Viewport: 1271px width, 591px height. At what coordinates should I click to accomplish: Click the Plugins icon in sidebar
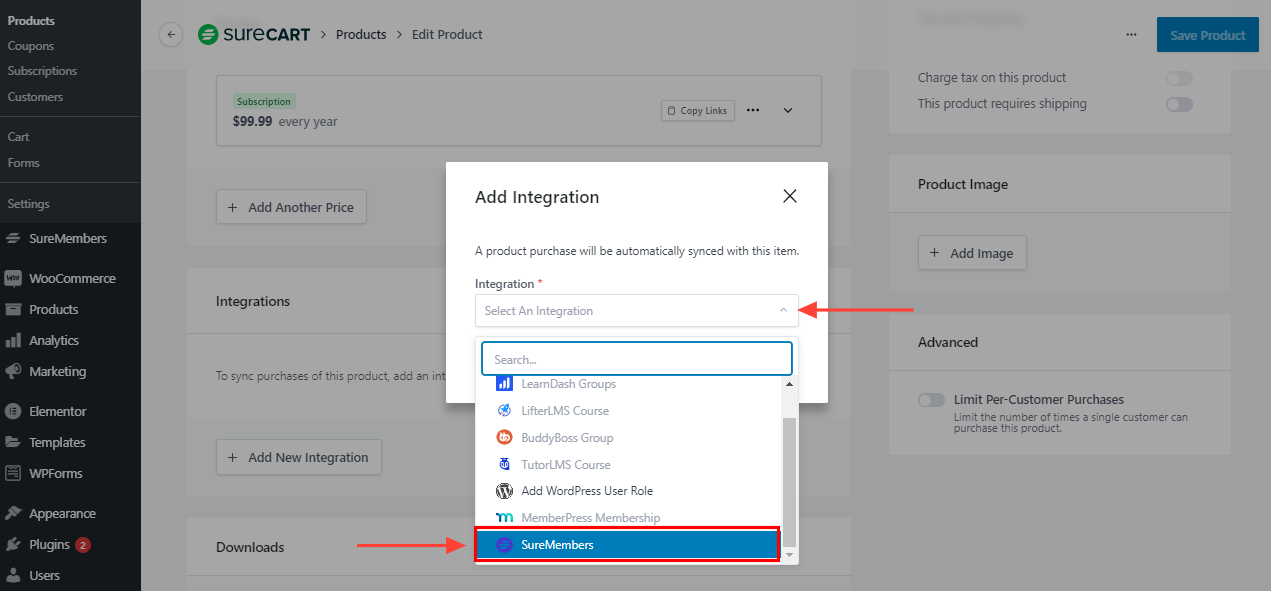coord(14,545)
